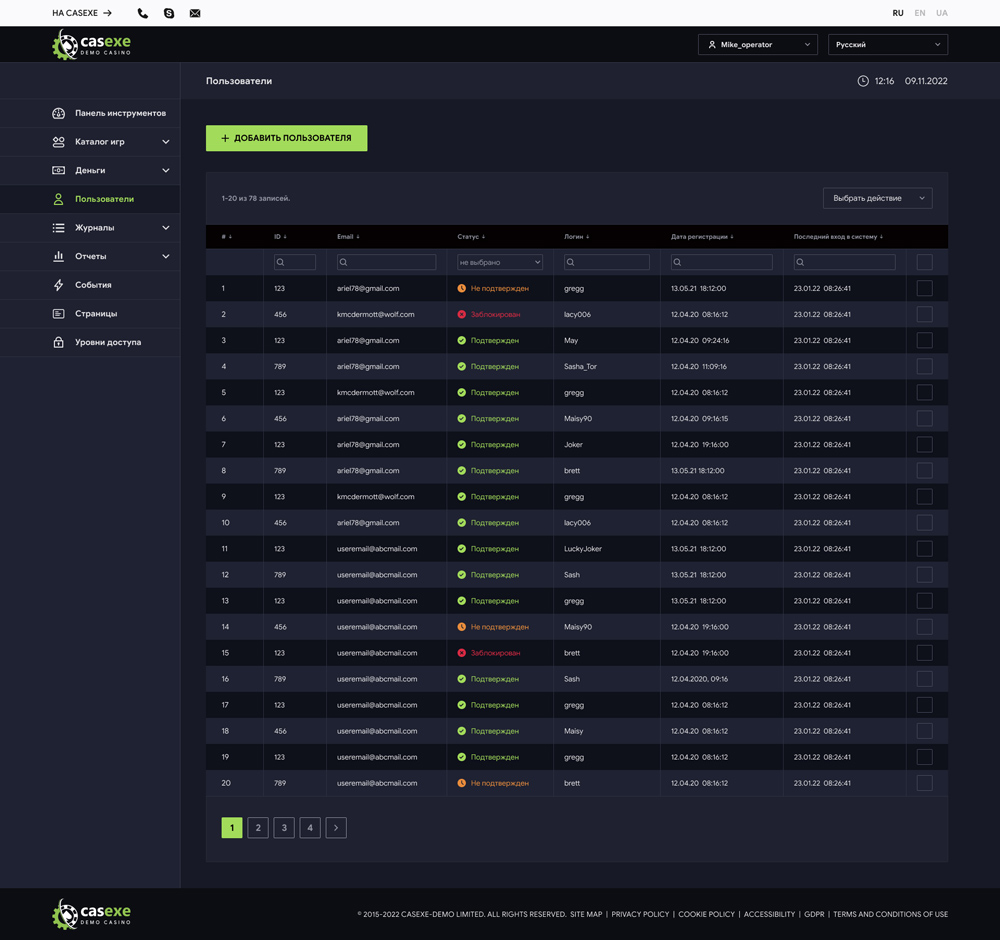Click the Отчеты bar chart icon
Image resolution: width=1000 pixels, height=940 pixels.
59,256
